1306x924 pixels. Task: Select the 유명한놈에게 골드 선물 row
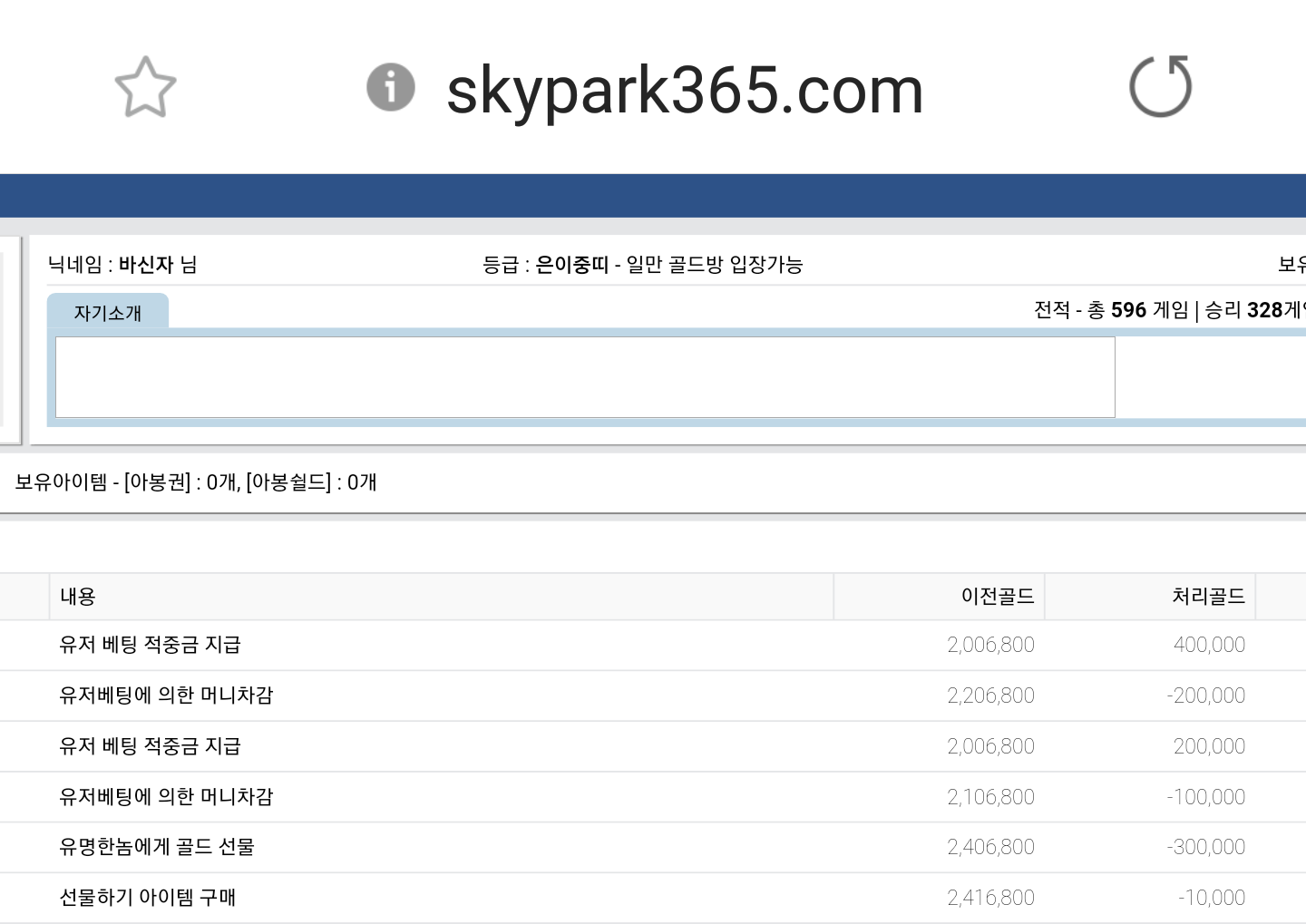pyautogui.click(x=157, y=847)
